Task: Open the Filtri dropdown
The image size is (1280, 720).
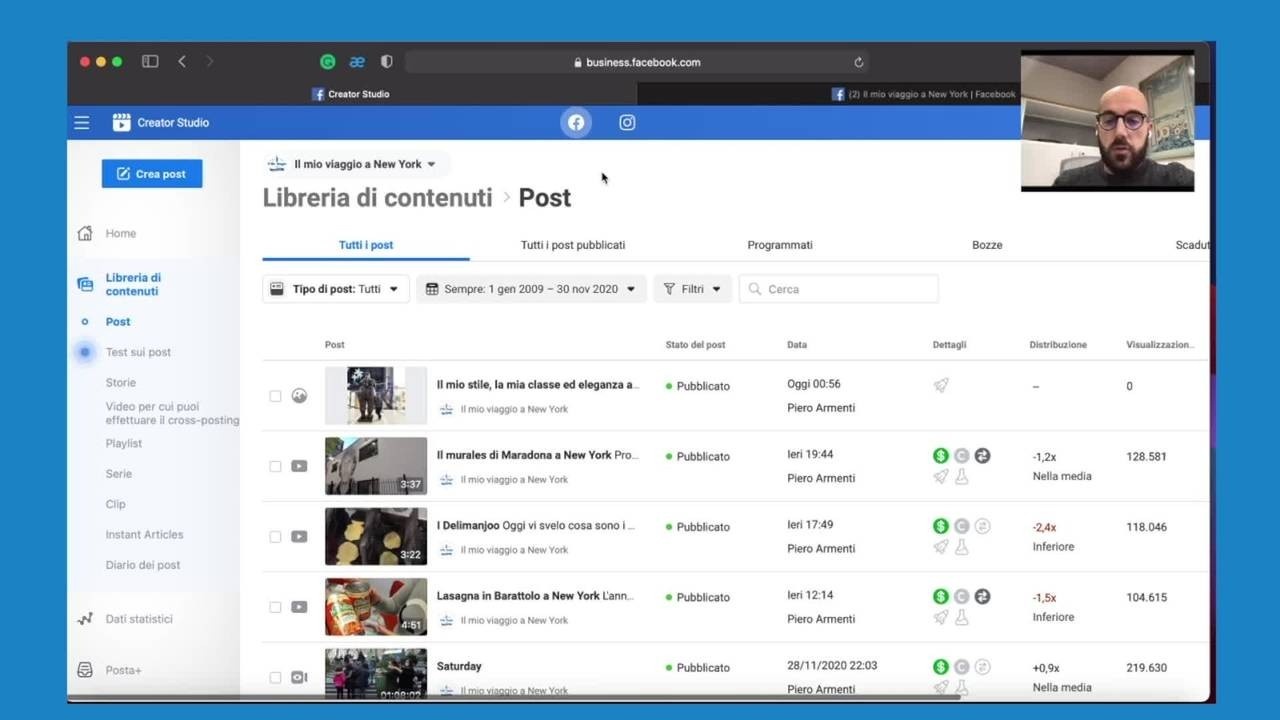Action: (693, 289)
